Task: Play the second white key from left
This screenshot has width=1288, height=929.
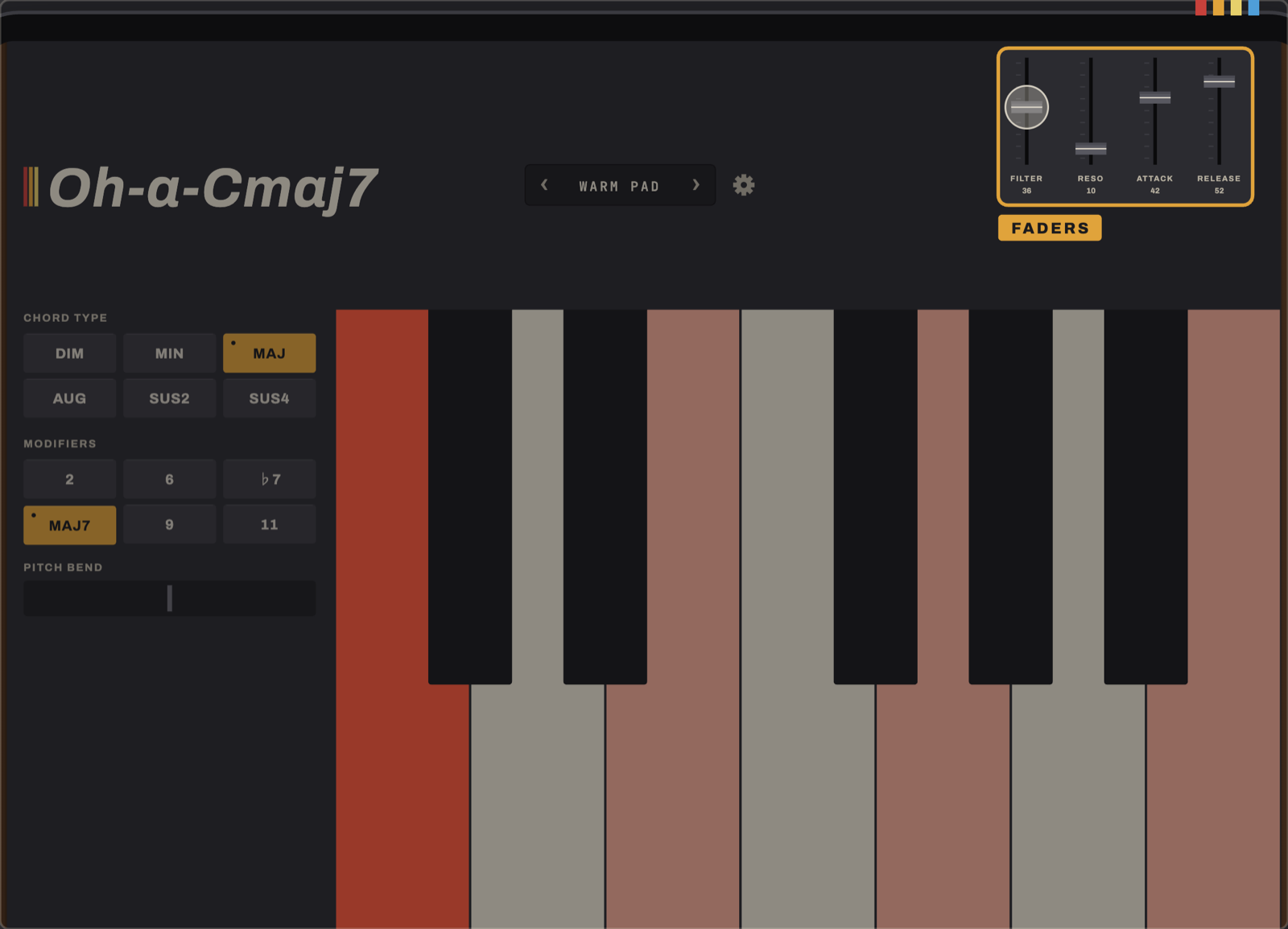Action: tap(537, 805)
